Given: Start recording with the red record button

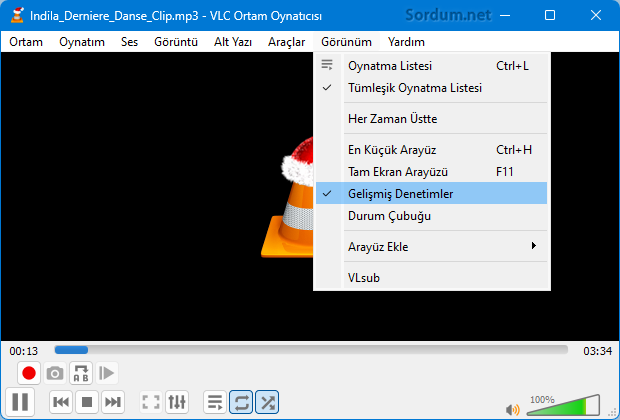Looking at the screenshot, I should click(28, 373).
